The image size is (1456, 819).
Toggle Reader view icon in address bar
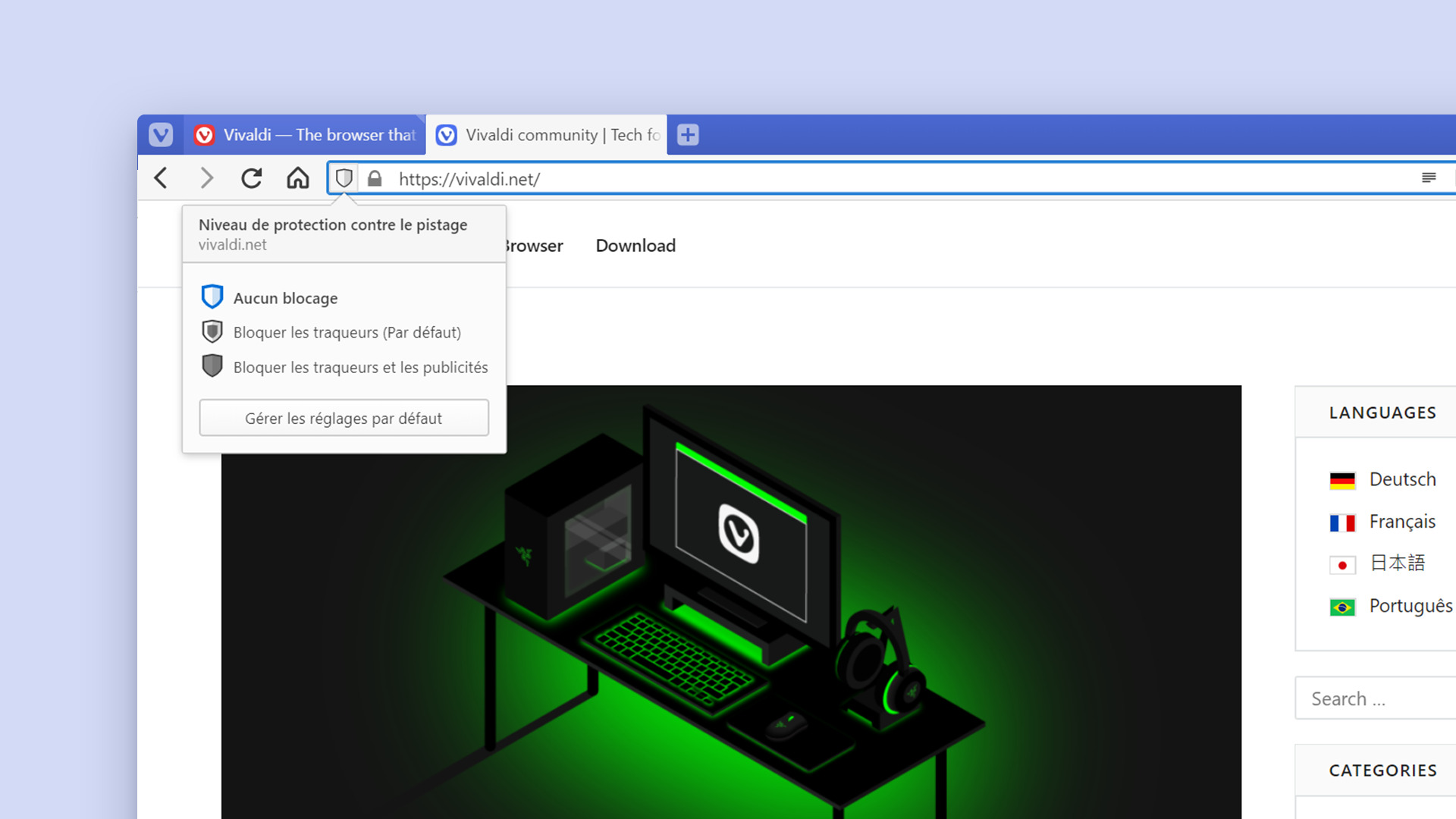[1429, 177]
